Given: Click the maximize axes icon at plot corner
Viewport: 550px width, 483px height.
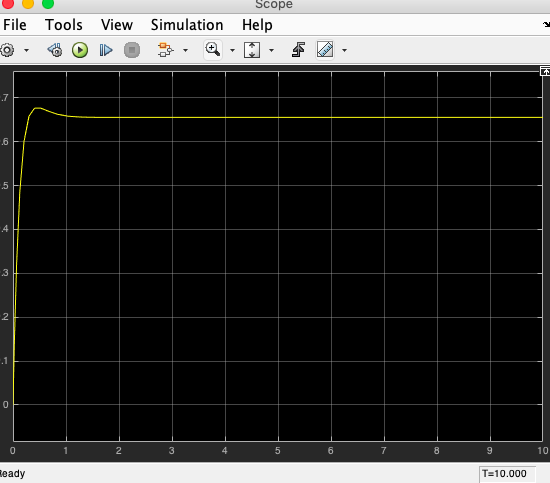Looking at the screenshot, I should (545, 71).
